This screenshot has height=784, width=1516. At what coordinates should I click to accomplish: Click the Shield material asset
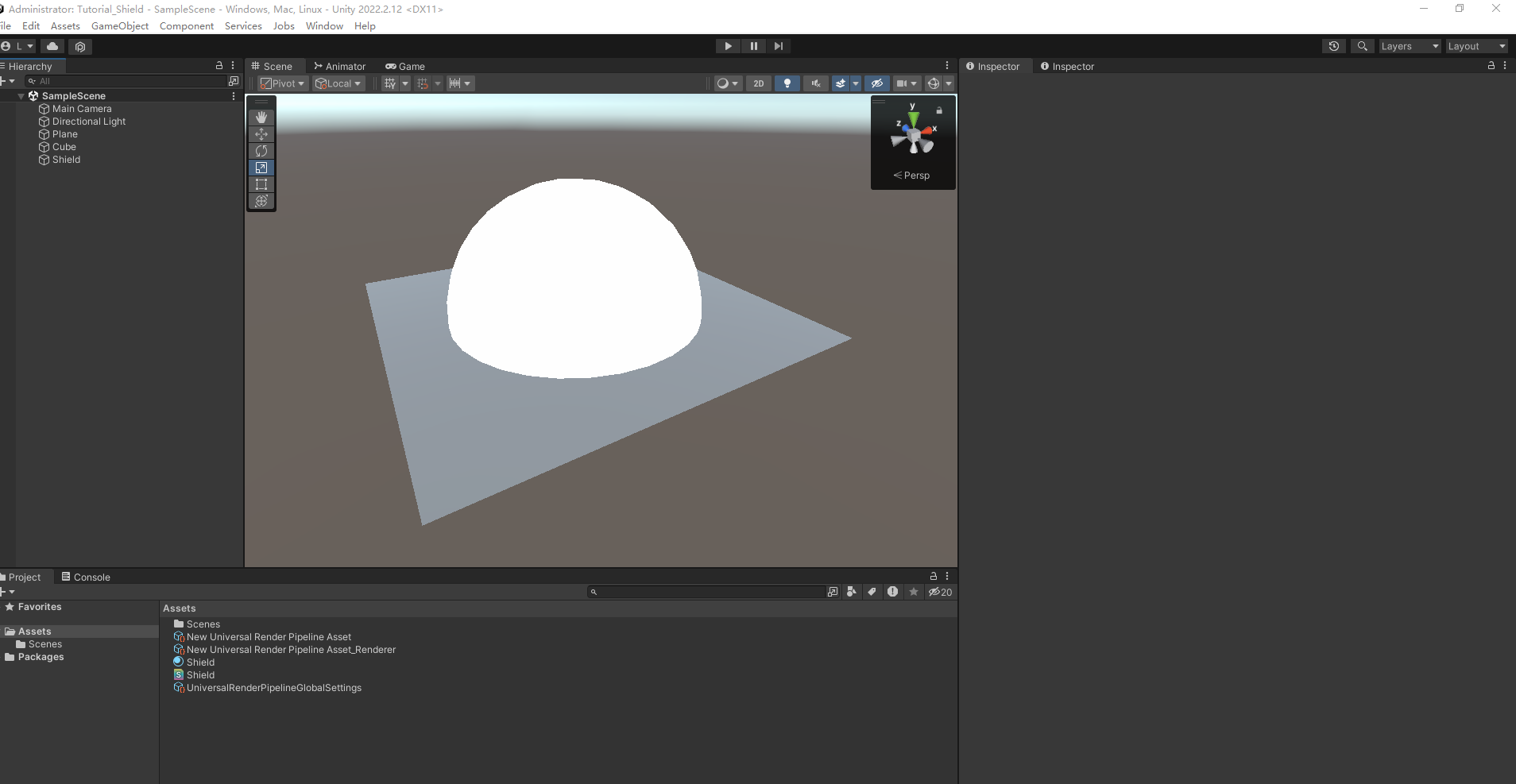point(200,662)
